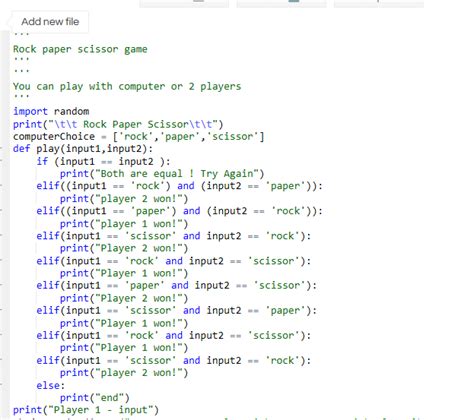This screenshot has height=420, width=474.
Task: Click the elif comparing 'paper' and 'rock' in double parentheses
Action: 179,211
